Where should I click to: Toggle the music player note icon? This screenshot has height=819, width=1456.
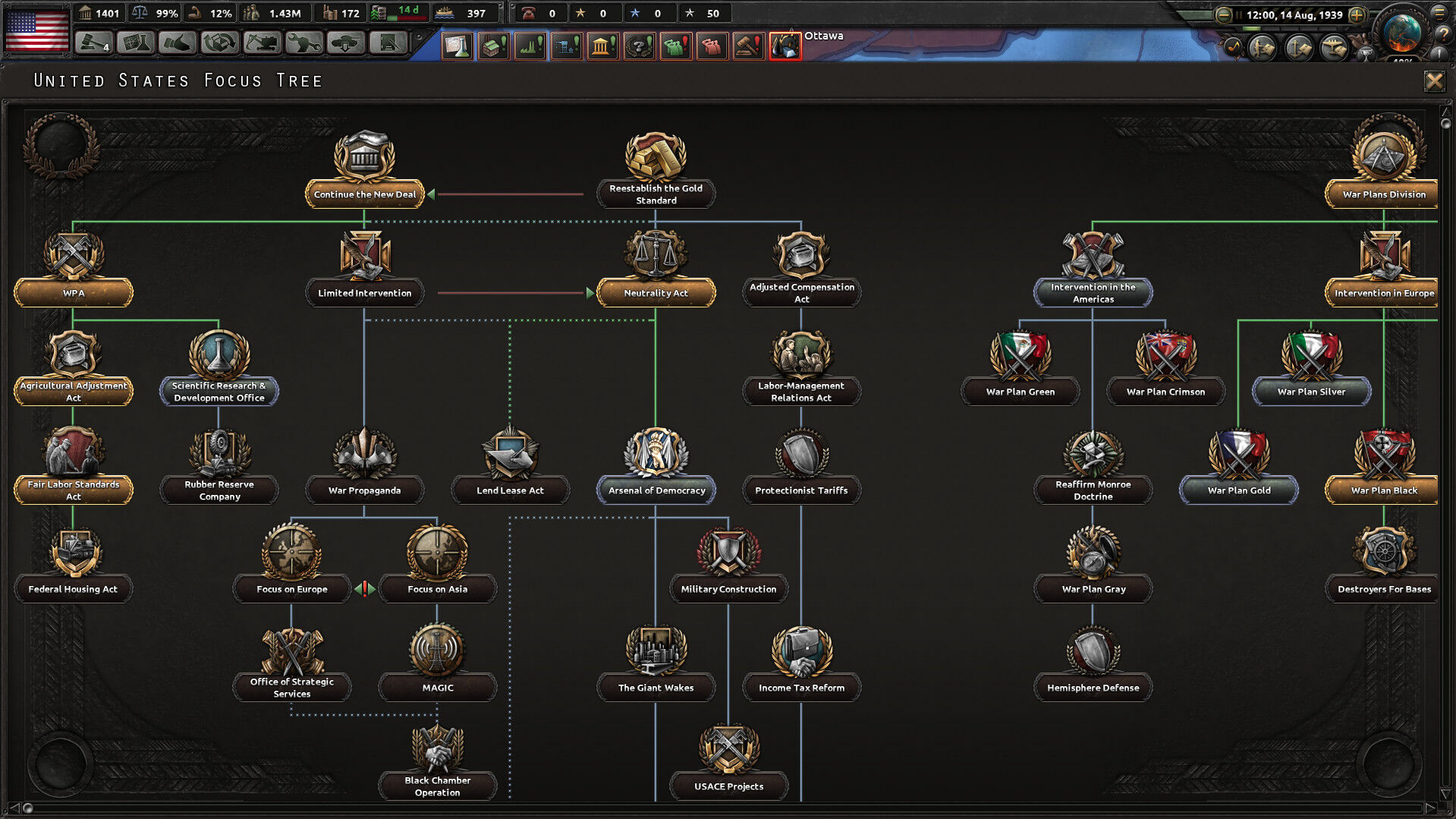tap(1232, 48)
